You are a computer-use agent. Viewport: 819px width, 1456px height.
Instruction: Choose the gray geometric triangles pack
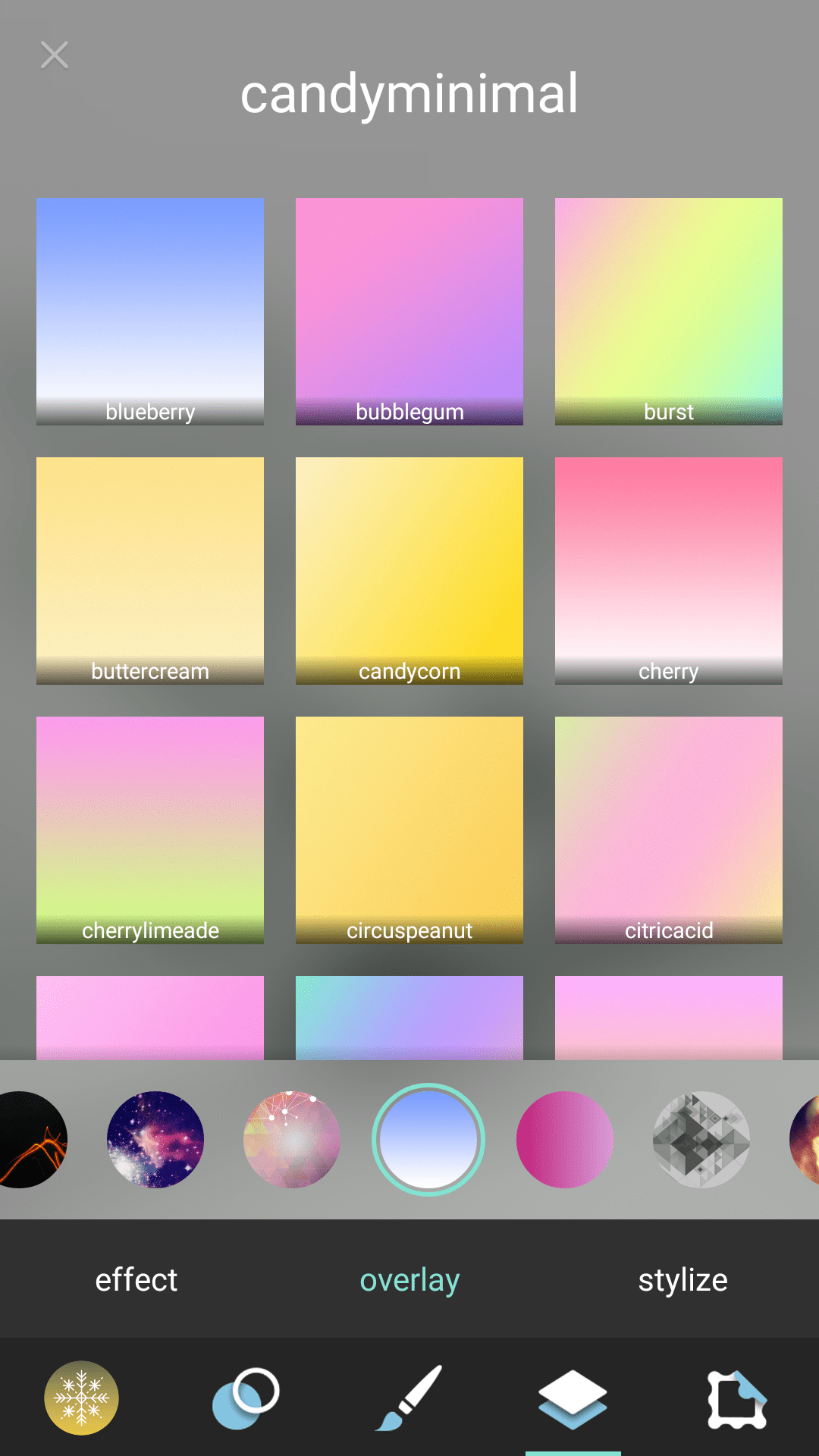coord(701,1140)
